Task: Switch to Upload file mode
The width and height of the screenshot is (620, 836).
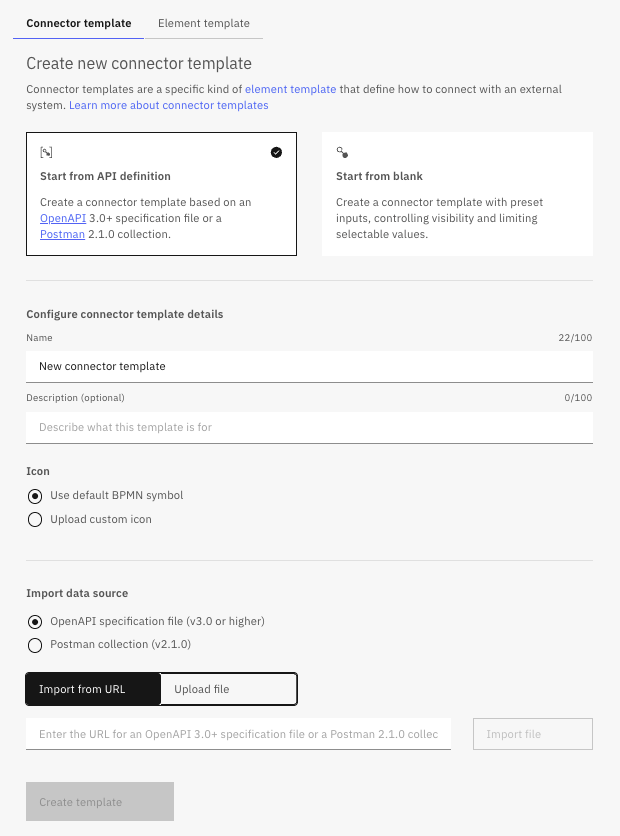Action: click(228, 688)
